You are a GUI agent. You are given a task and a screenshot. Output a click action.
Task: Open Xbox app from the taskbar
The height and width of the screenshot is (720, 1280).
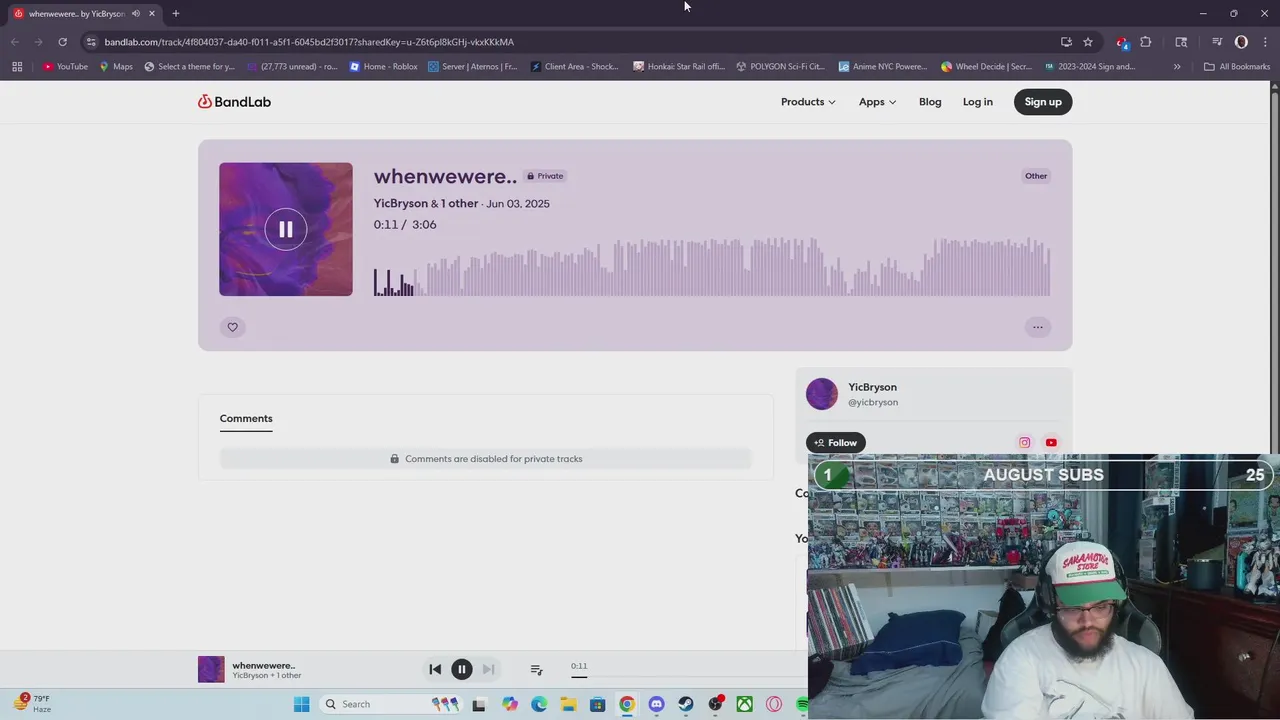(x=745, y=704)
